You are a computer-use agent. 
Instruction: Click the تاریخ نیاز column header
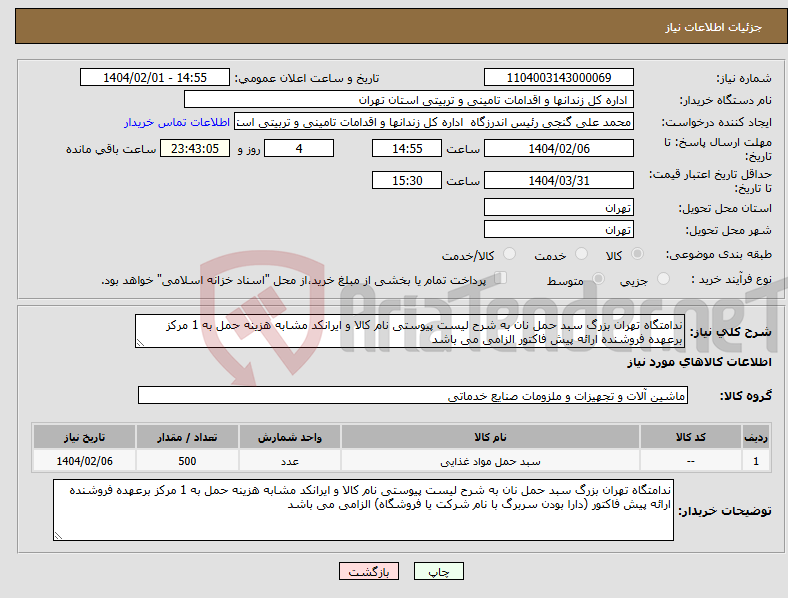point(84,437)
